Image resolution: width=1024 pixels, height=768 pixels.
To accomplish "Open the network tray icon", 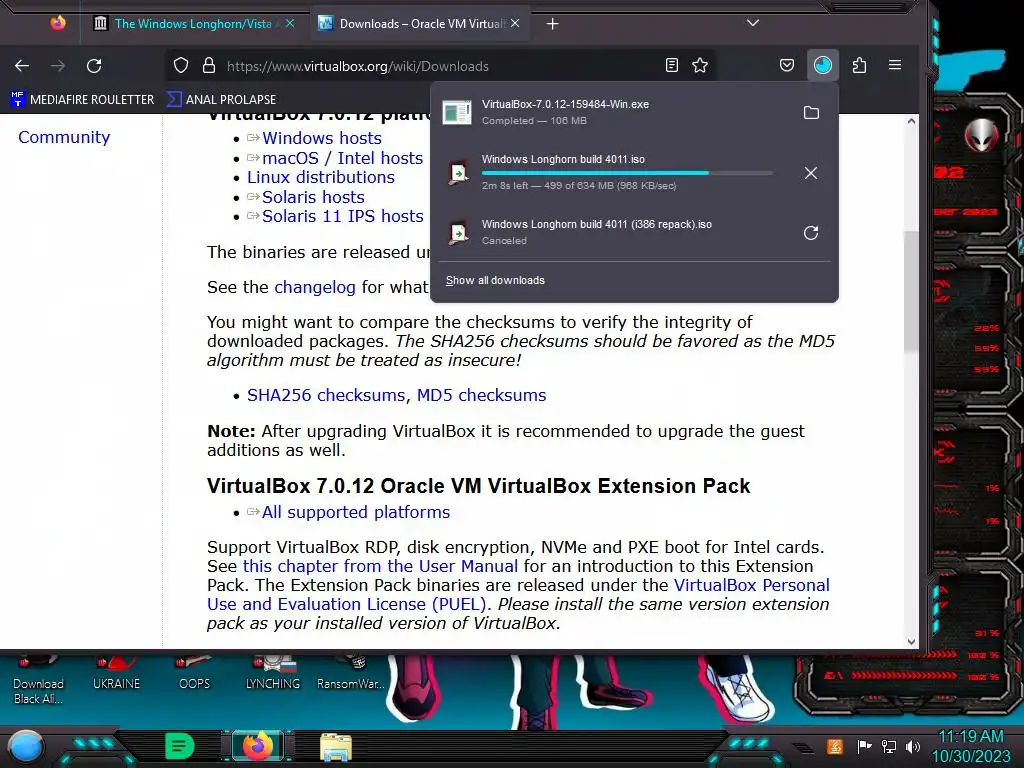I will pyautogui.click(x=889, y=746).
